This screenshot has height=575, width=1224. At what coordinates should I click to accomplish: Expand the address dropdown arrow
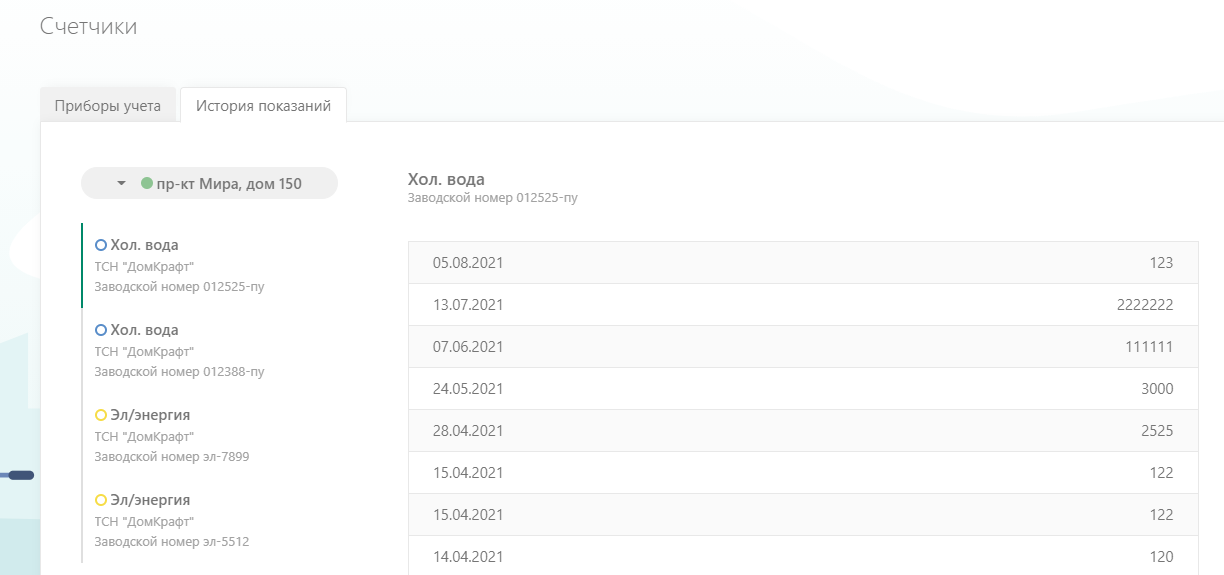[x=121, y=183]
